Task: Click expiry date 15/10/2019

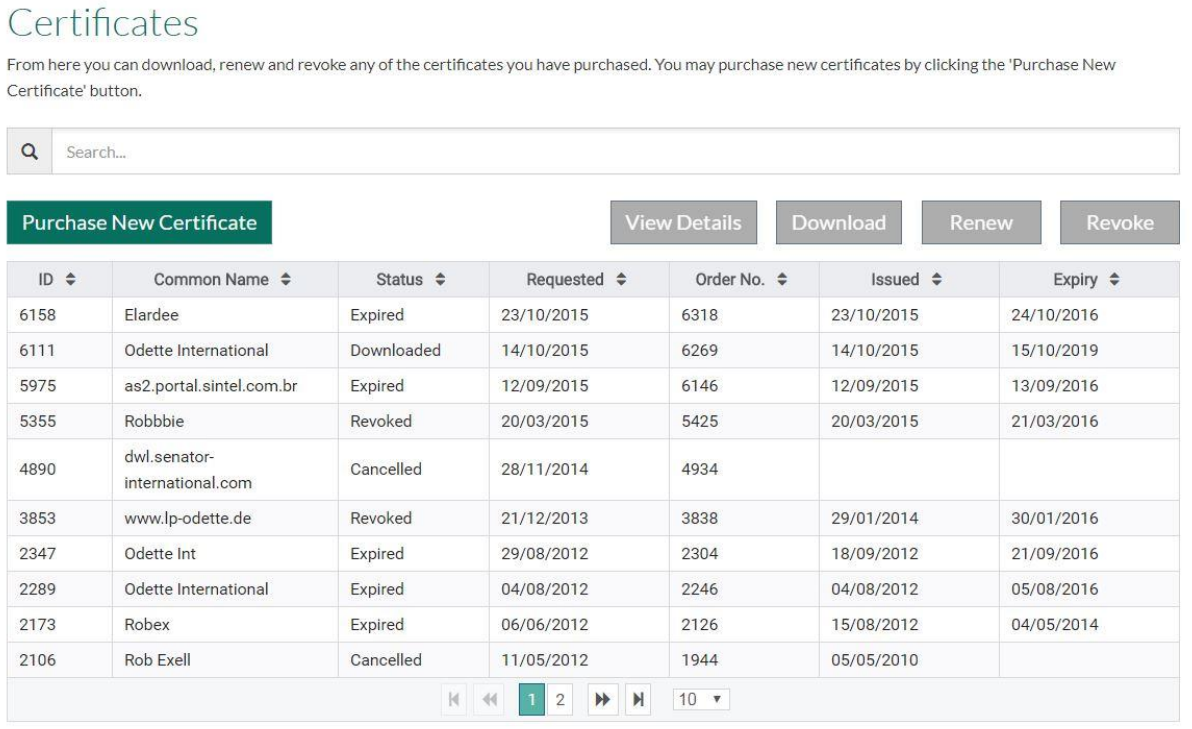Action: click(x=1054, y=350)
